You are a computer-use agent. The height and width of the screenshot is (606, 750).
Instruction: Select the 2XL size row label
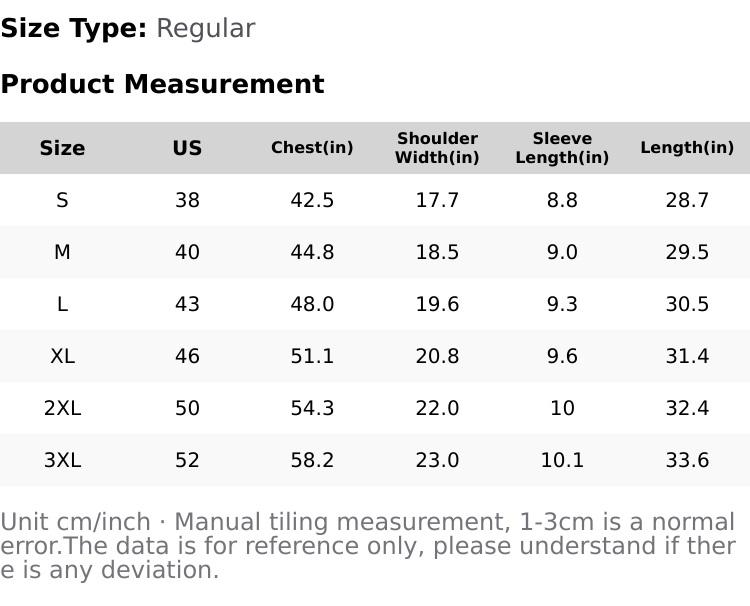click(62, 408)
